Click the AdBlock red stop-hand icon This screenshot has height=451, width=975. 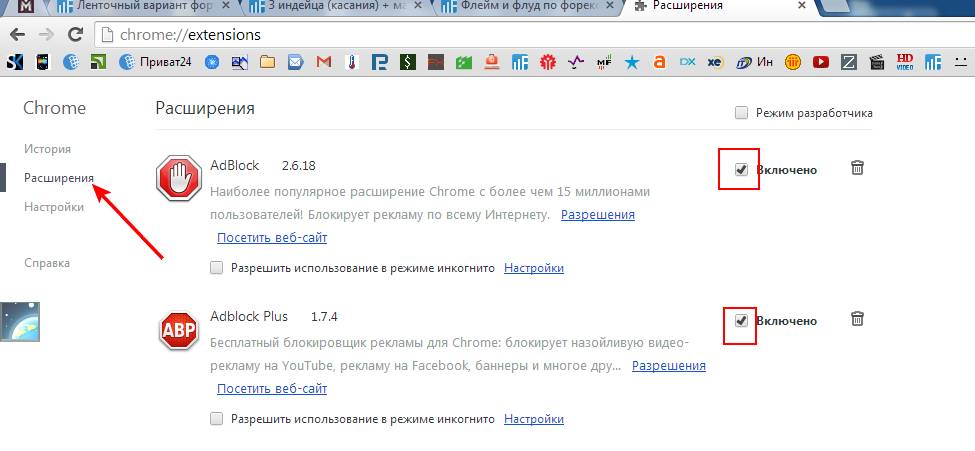178,180
